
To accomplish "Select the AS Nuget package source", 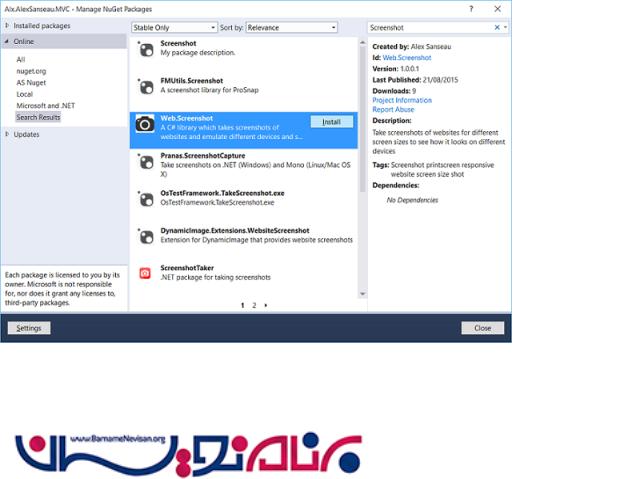I will click(31, 82).
